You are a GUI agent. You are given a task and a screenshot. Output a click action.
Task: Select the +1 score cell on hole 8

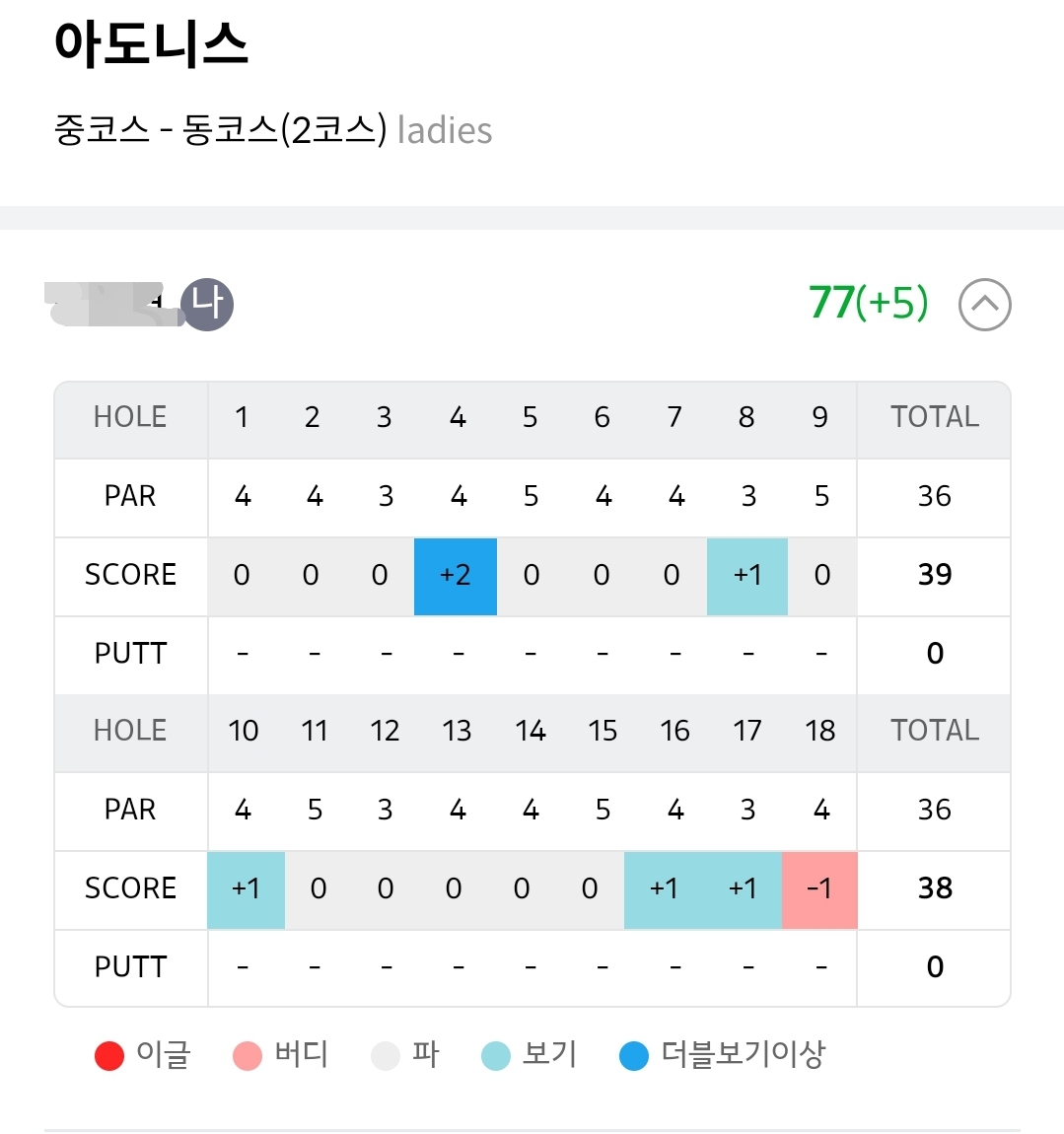(x=747, y=576)
